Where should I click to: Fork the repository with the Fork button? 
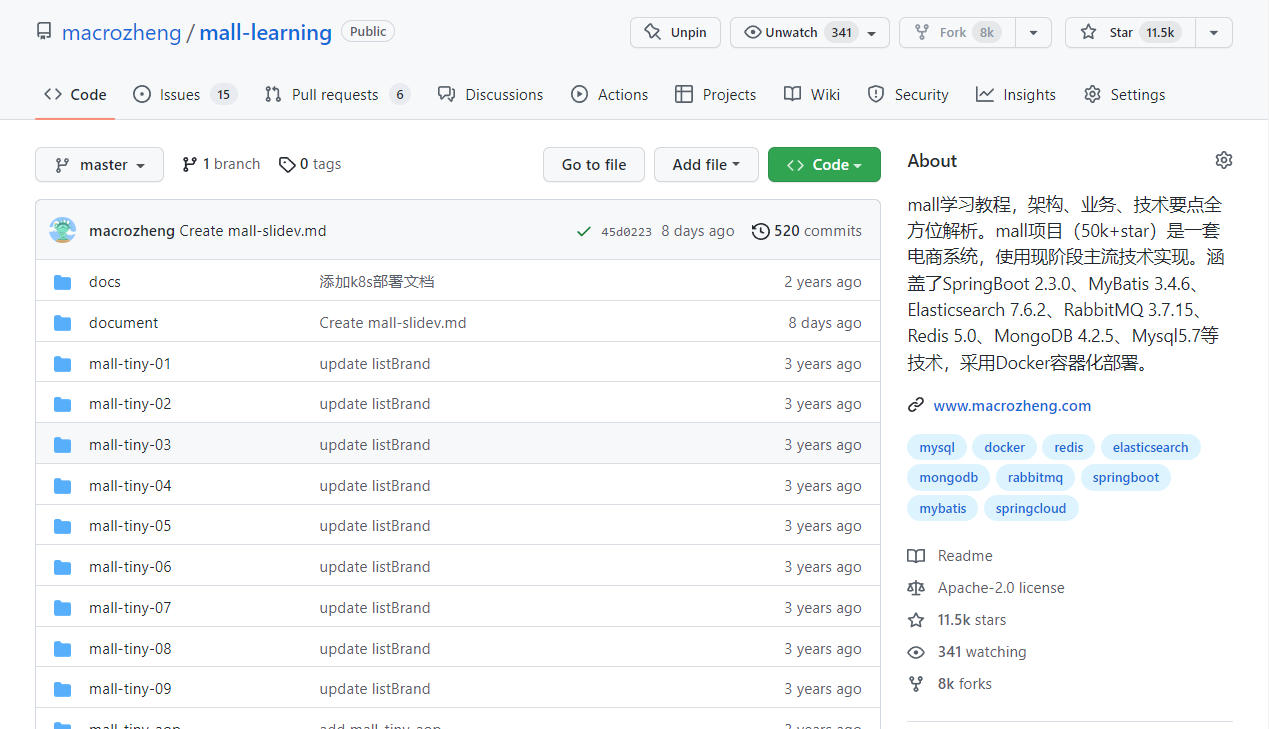coord(957,33)
